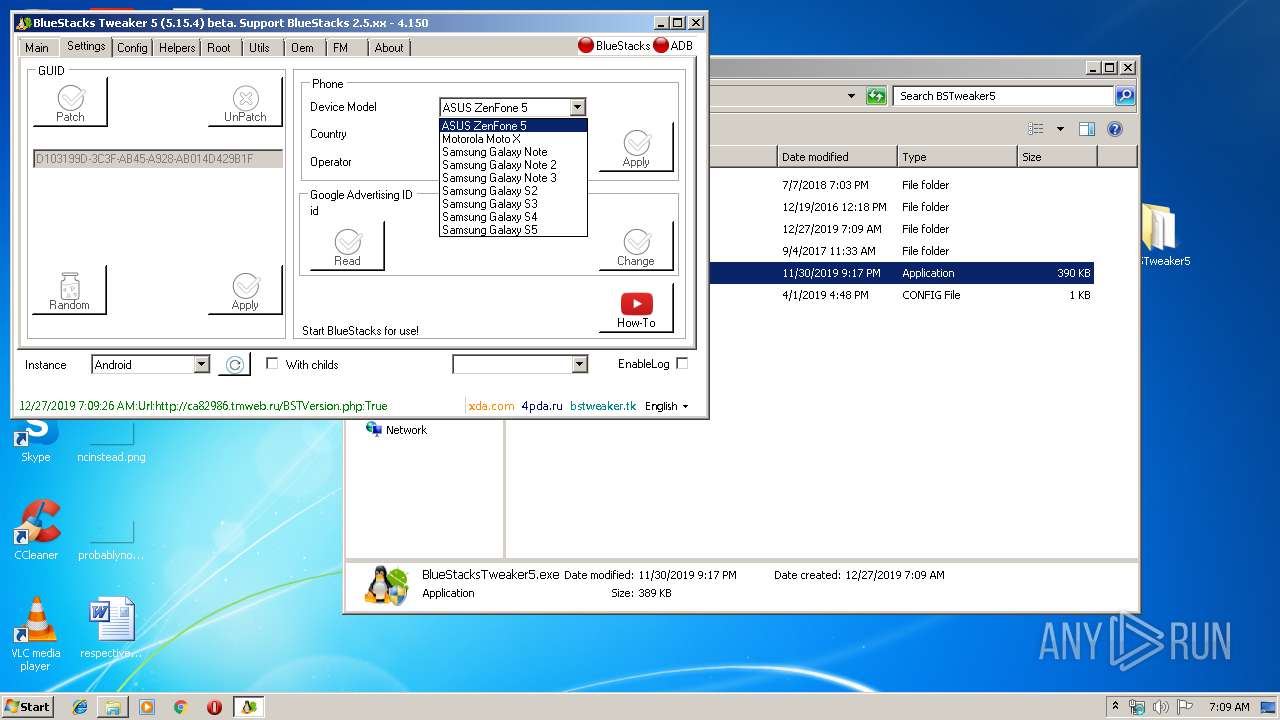Open the How-To YouTube video
The width and height of the screenshot is (1280, 720).
[x=636, y=308]
